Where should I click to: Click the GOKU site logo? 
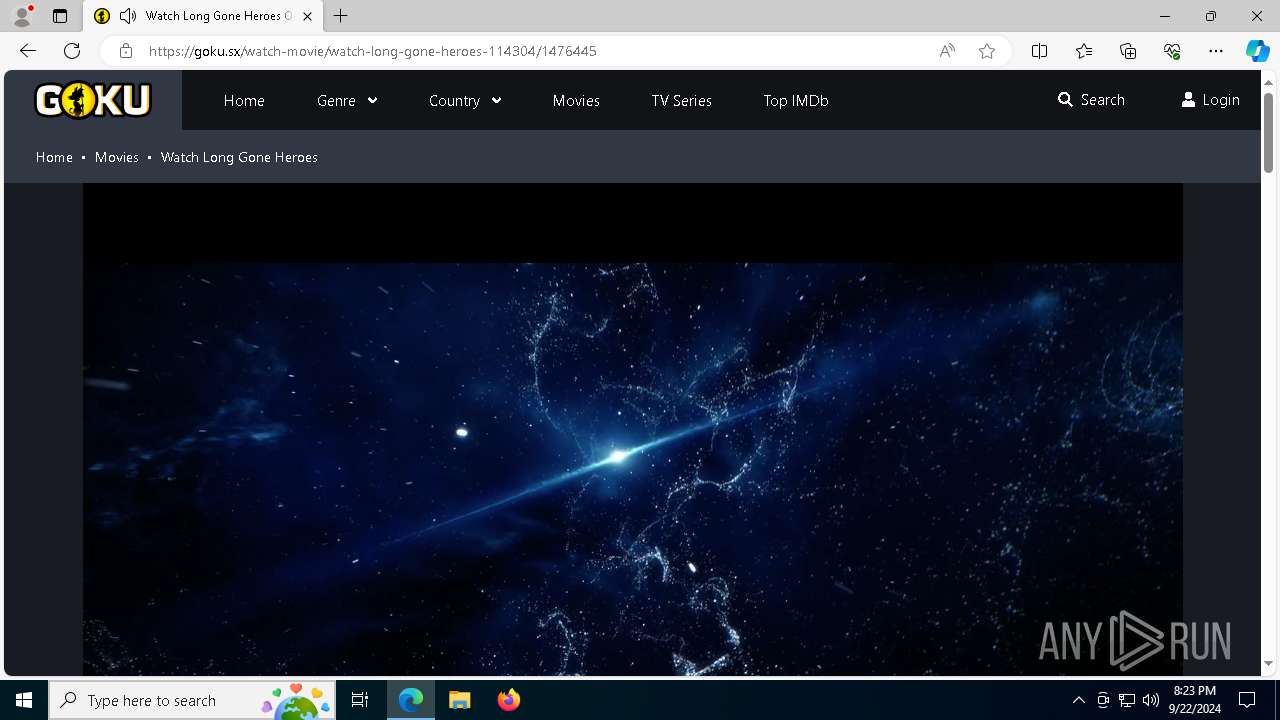[x=93, y=100]
